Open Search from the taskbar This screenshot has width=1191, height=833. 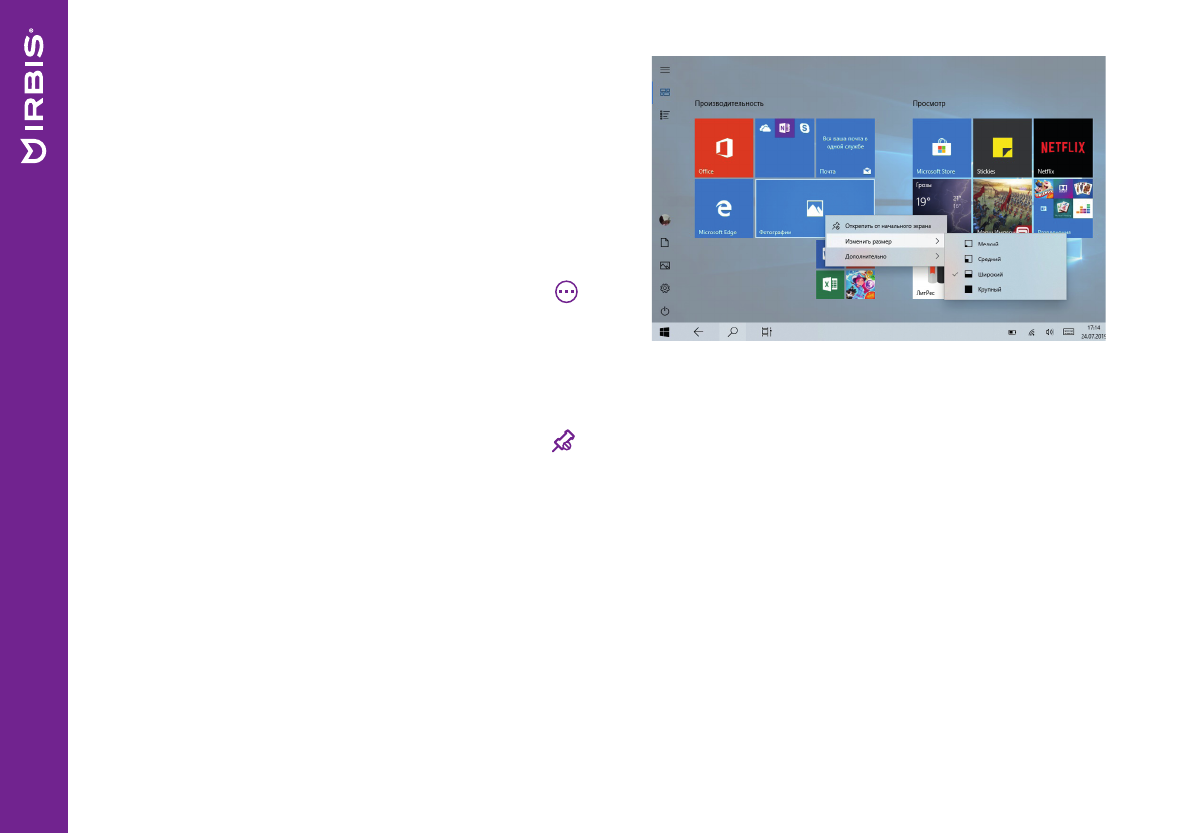(x=732, y=330)
